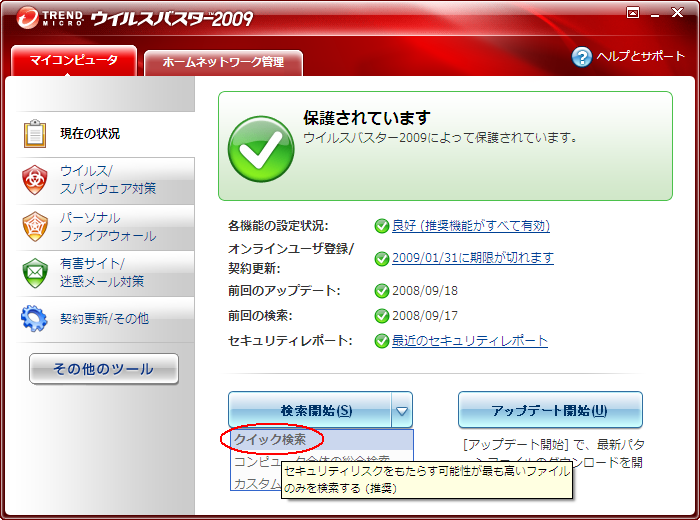This screenshot has height=520, width=700.
Task: Click the ヘルプとサポート link
Action: point(640,56)
